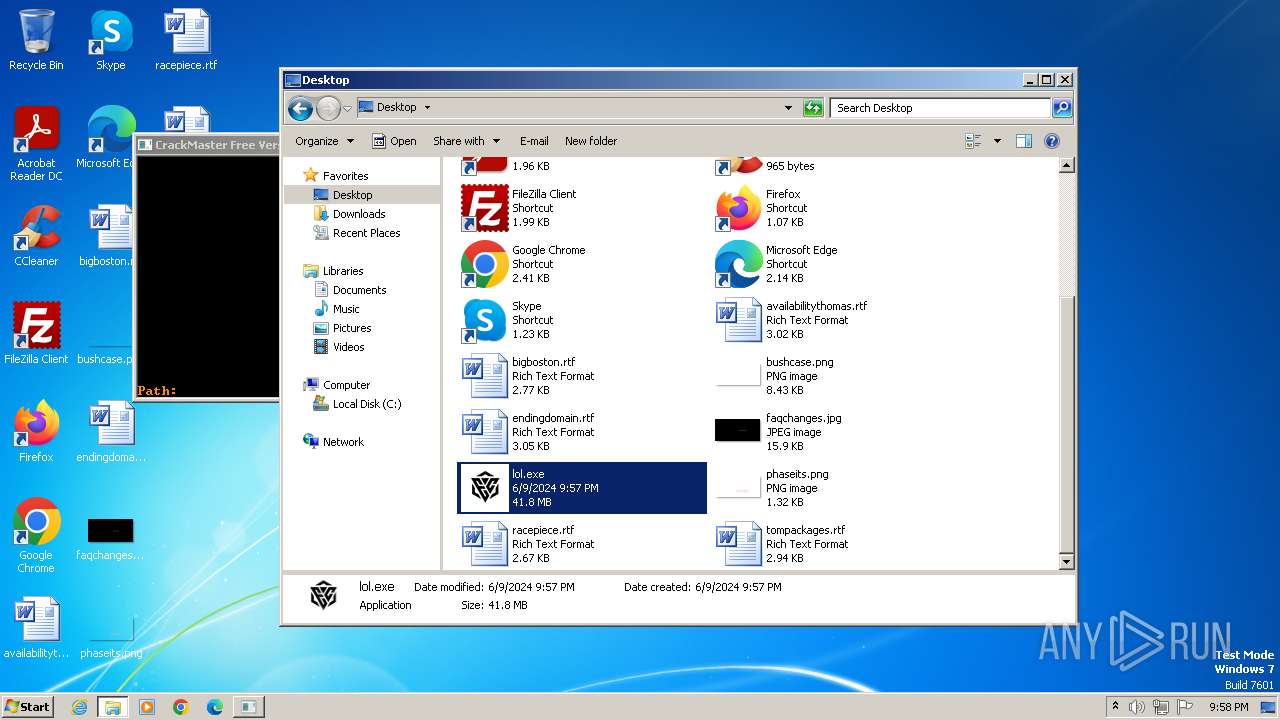Click the E-mail toolbar button
1280x720 pixels.
(x=534, y=141)
